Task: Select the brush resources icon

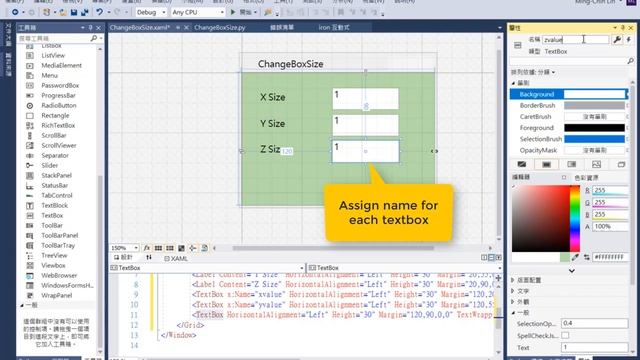Action: coord(621,164)
